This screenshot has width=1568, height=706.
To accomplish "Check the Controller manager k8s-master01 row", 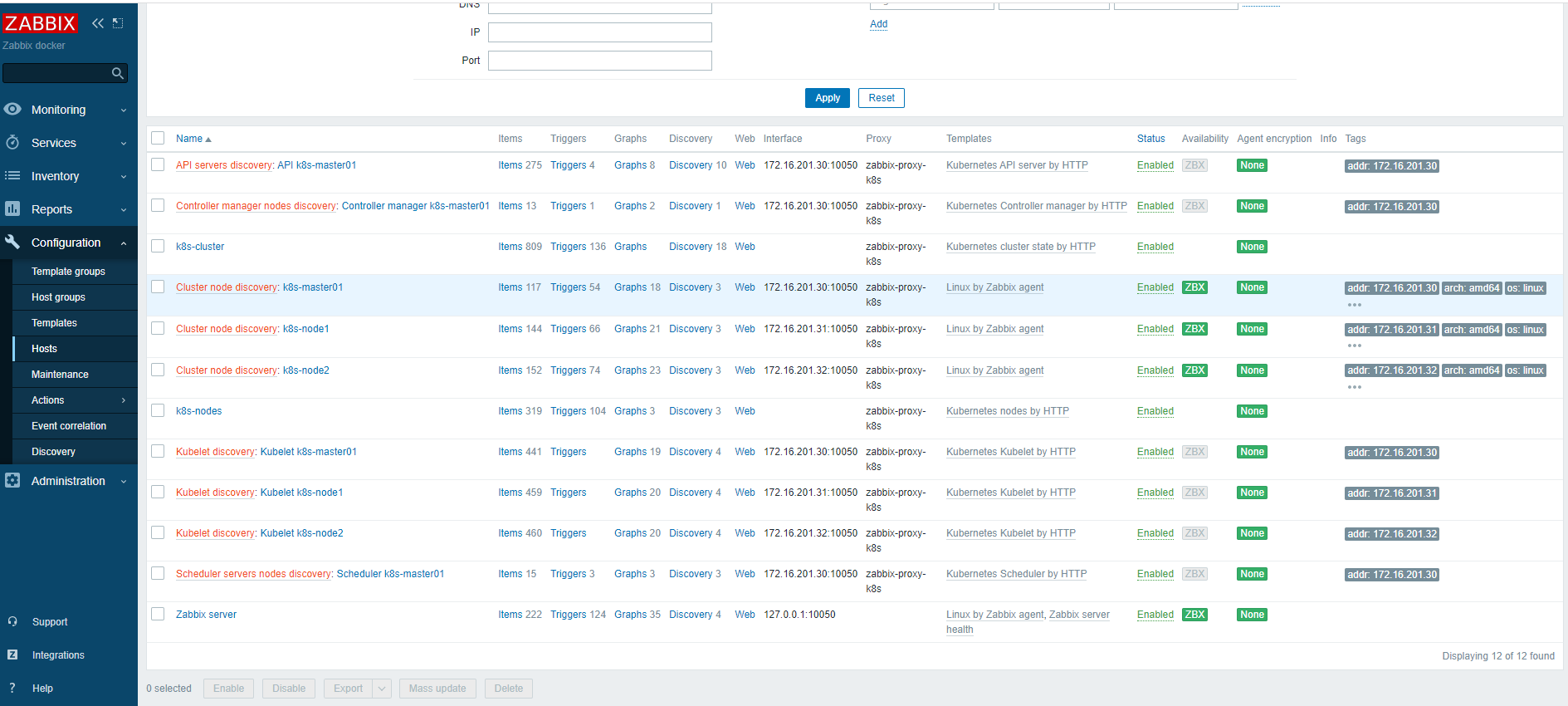I will (x=158, y=205).
